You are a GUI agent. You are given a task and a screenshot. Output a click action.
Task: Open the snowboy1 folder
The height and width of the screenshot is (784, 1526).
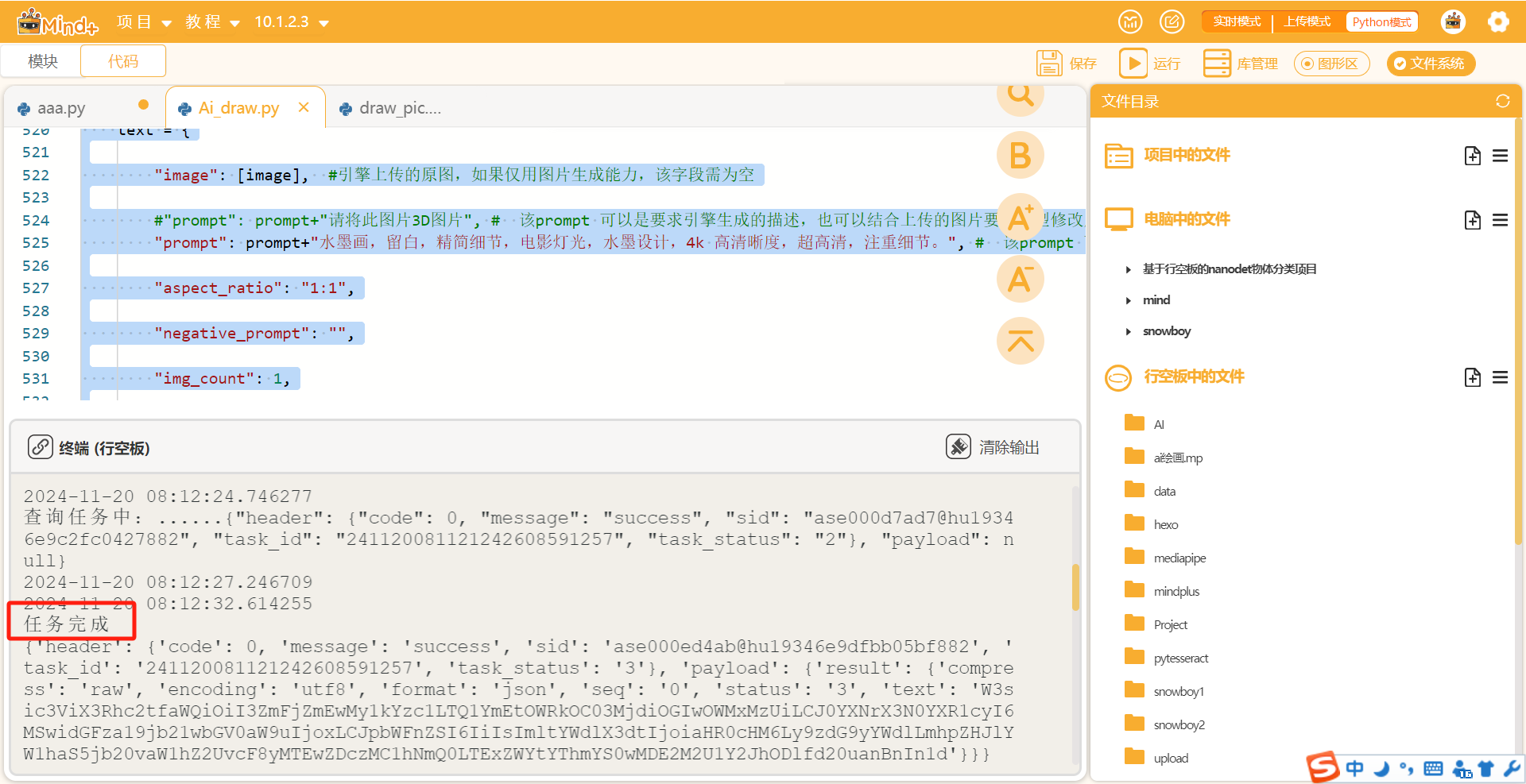click(1164, 690)
